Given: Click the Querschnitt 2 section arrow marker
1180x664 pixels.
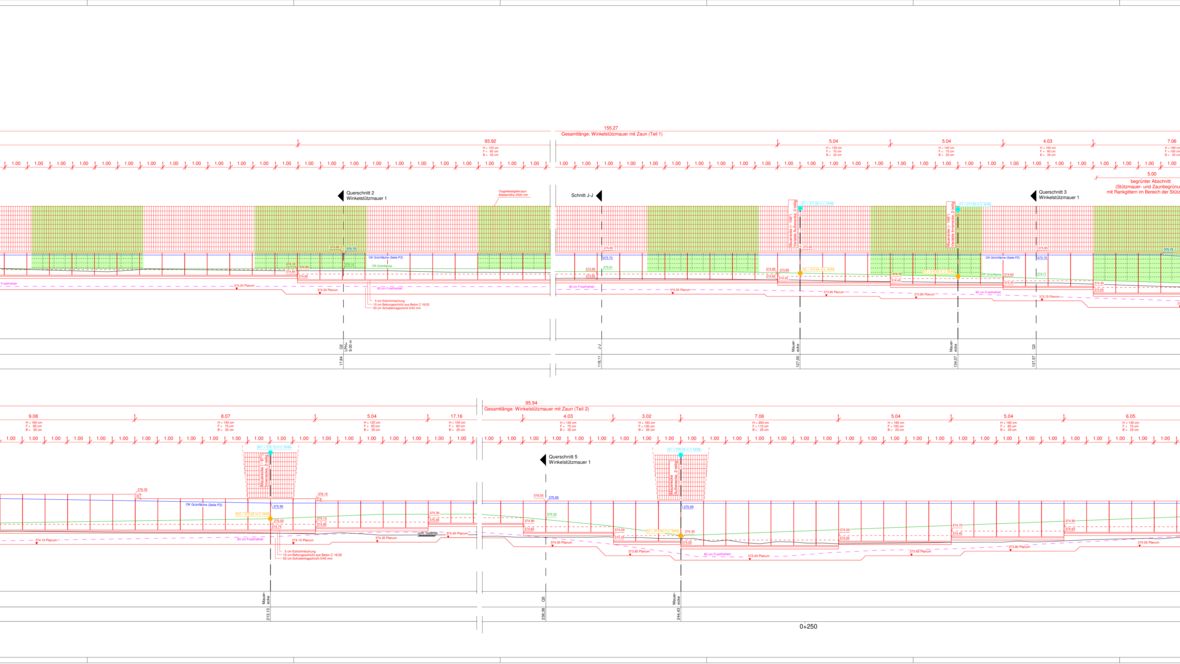Looking at the screenshot, I should pos(340,196).
